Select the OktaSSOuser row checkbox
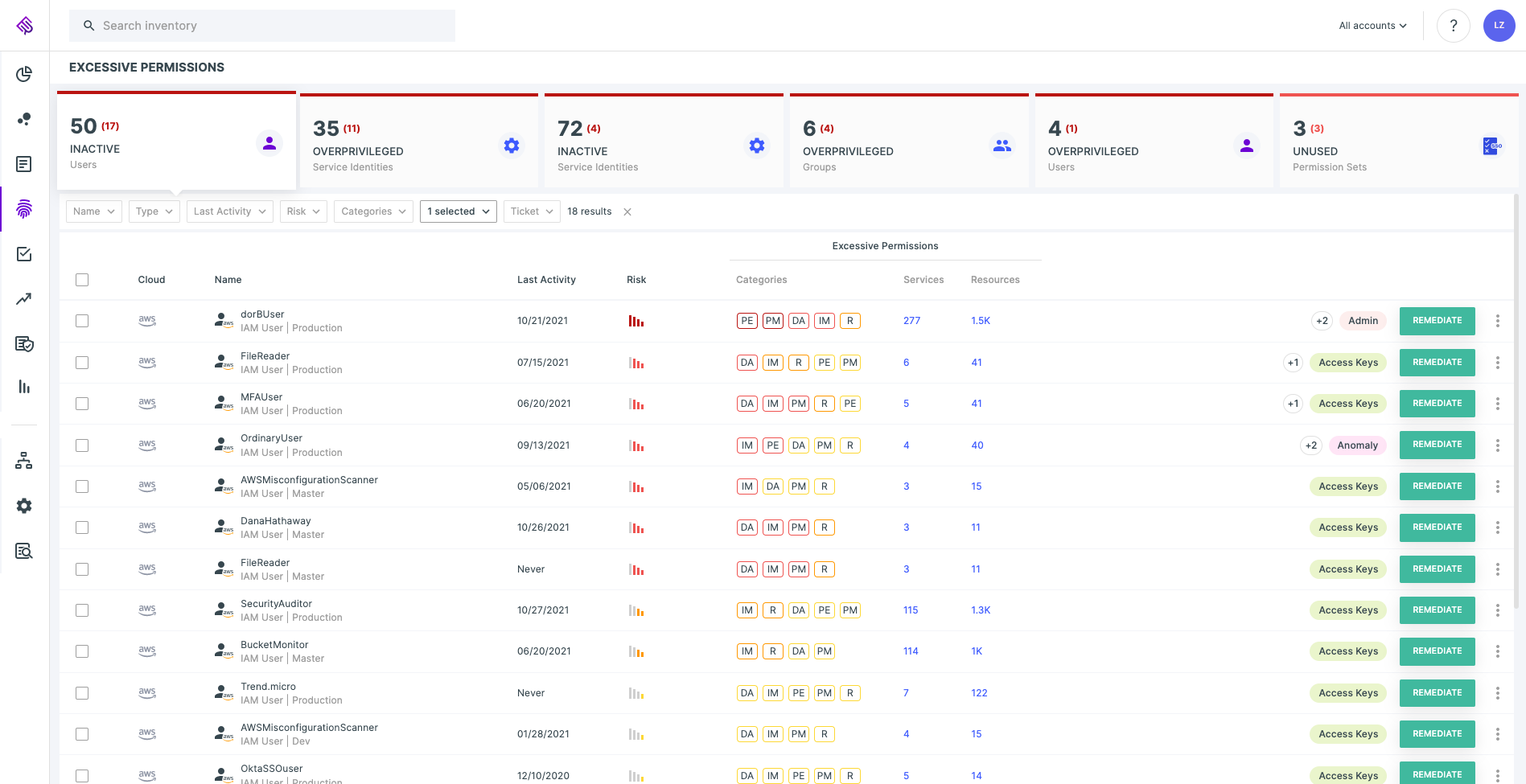 (x=82, y=776)
